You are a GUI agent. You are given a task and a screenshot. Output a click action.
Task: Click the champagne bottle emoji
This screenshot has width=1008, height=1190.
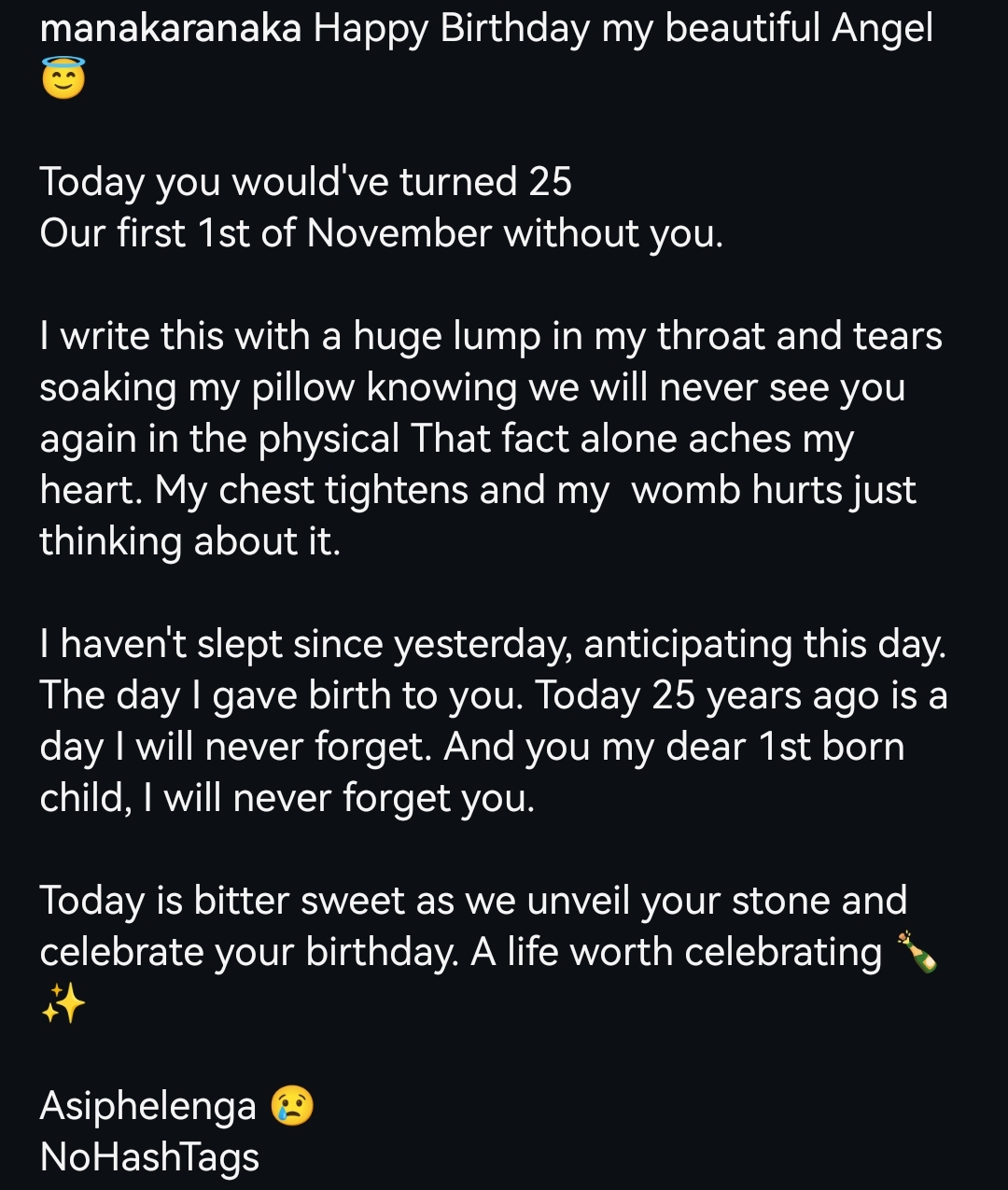pos(917,952)
